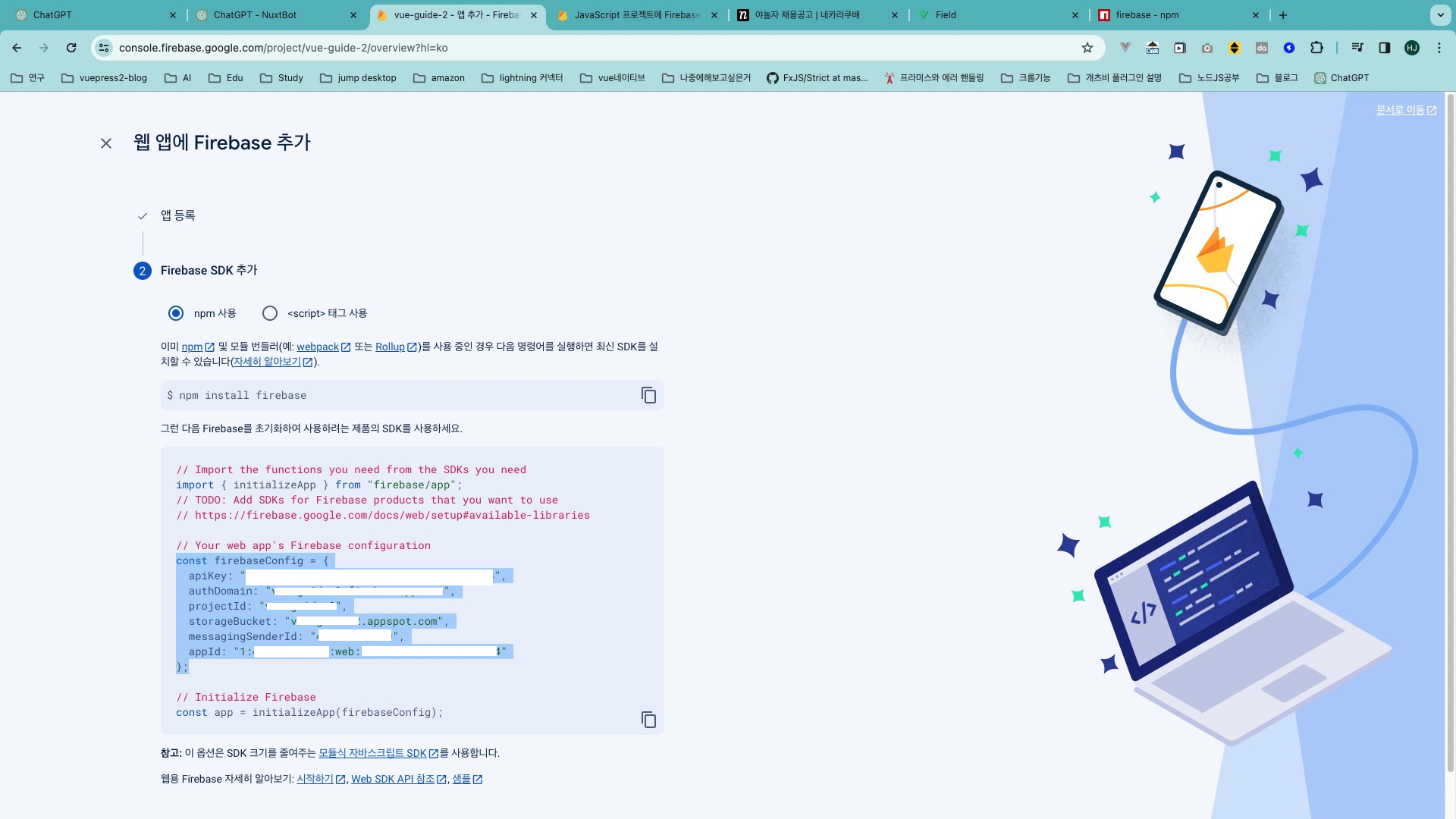Click the 문서로 이동 link
The image size is (1456, 819).
1406,110
